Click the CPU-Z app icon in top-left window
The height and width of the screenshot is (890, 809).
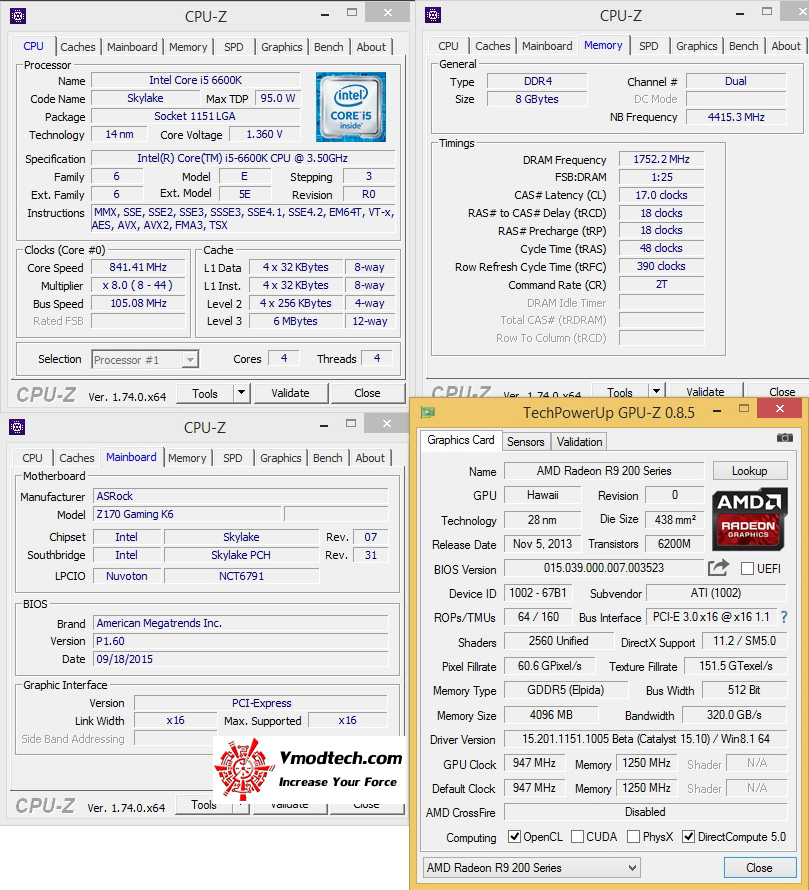tap(18, 16)
